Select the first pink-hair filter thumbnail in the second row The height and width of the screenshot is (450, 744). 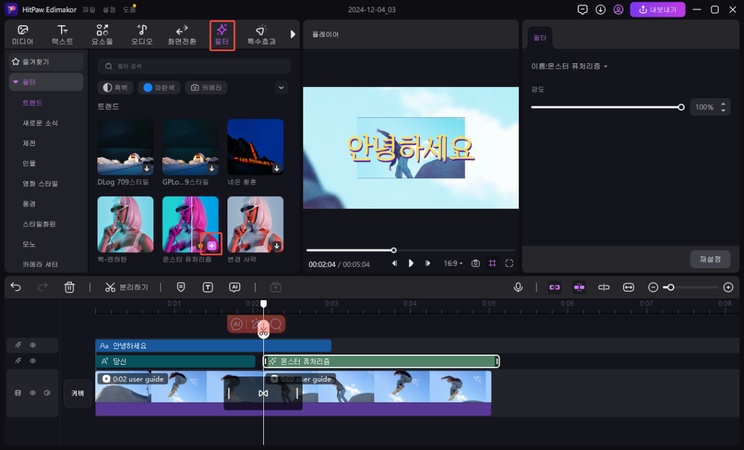(x=125, y=225)
